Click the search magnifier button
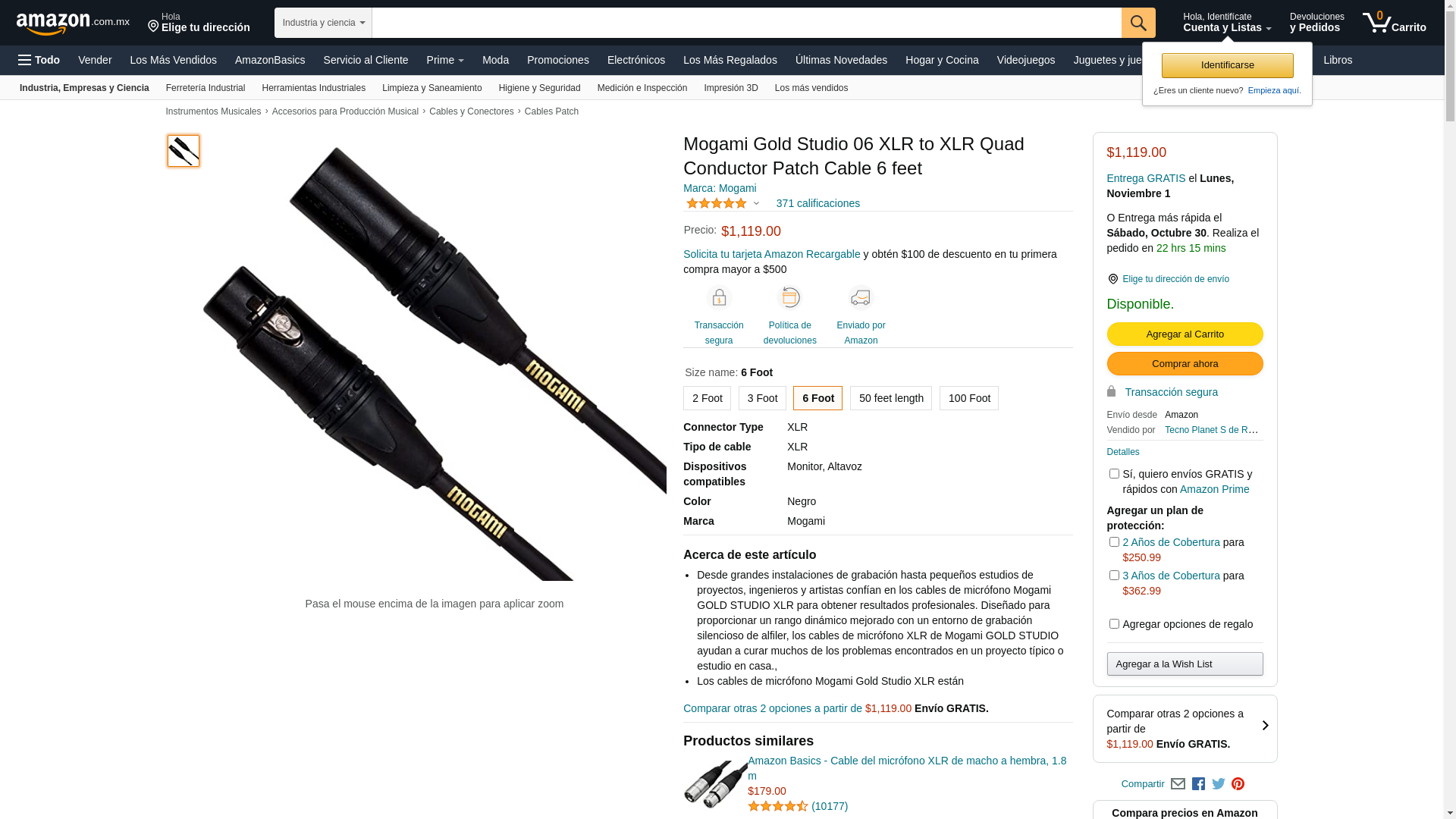Screen dimensions: 1456x819 click(1138, 23)
